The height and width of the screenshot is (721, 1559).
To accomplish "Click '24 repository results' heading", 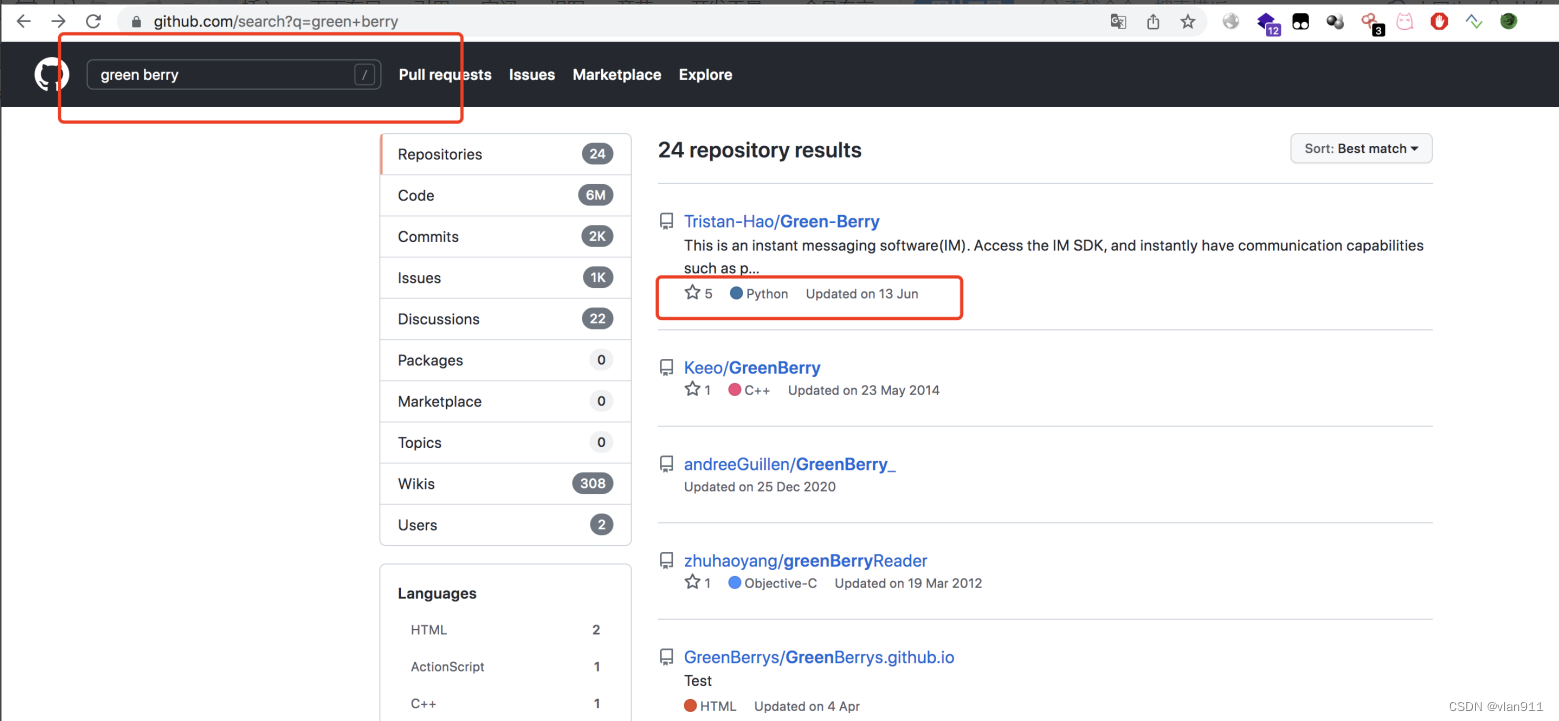I will click(x=760, y=150).
